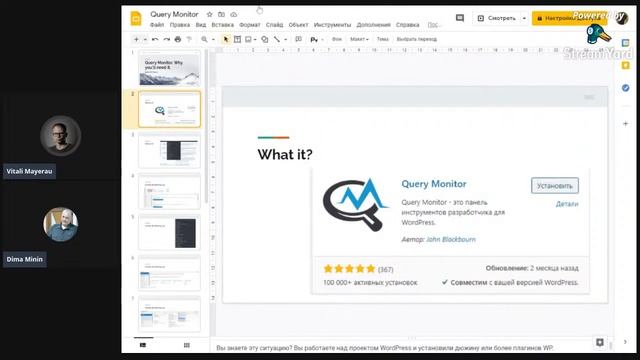Click the move-to-folder icon beside the title
The width and height of the screenshot is (640, 360).
pos(221,14)
